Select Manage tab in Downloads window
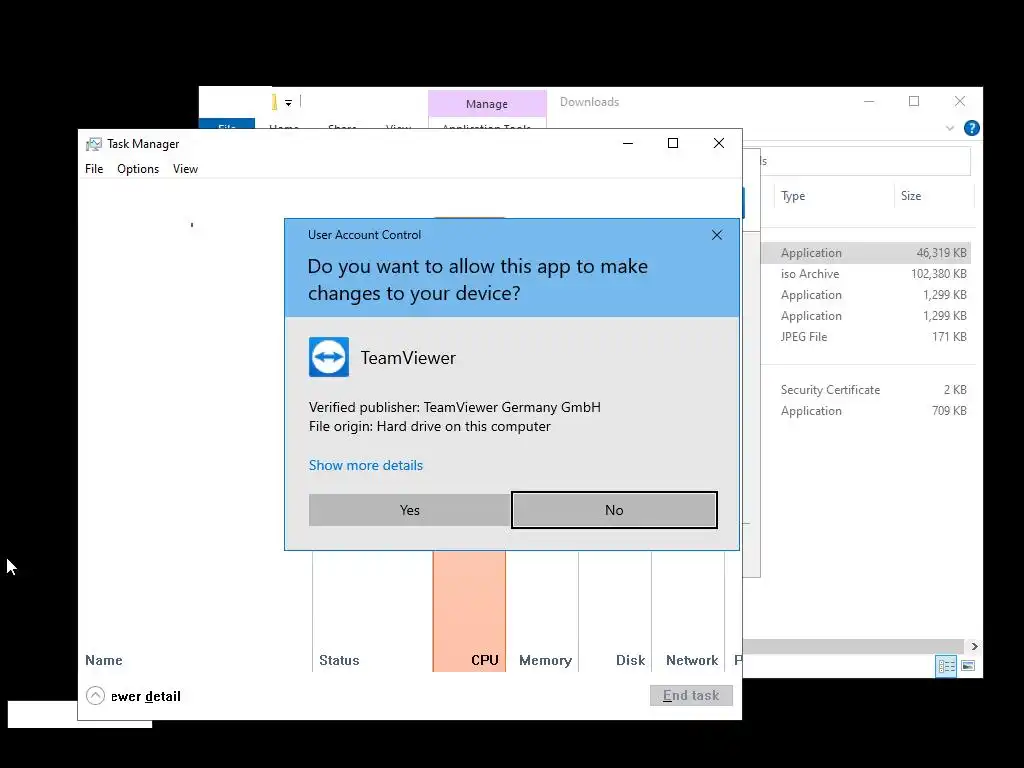1024x768 pixels. click(487, 104)
